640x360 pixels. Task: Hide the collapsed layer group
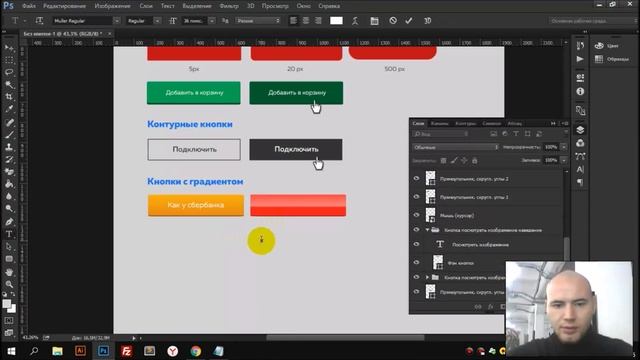tap(416, 277)
